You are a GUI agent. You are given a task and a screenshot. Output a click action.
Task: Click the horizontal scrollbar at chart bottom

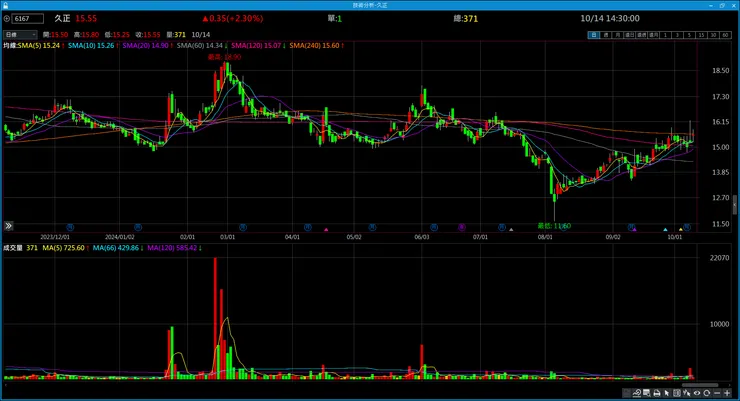(x=700, y=384)
